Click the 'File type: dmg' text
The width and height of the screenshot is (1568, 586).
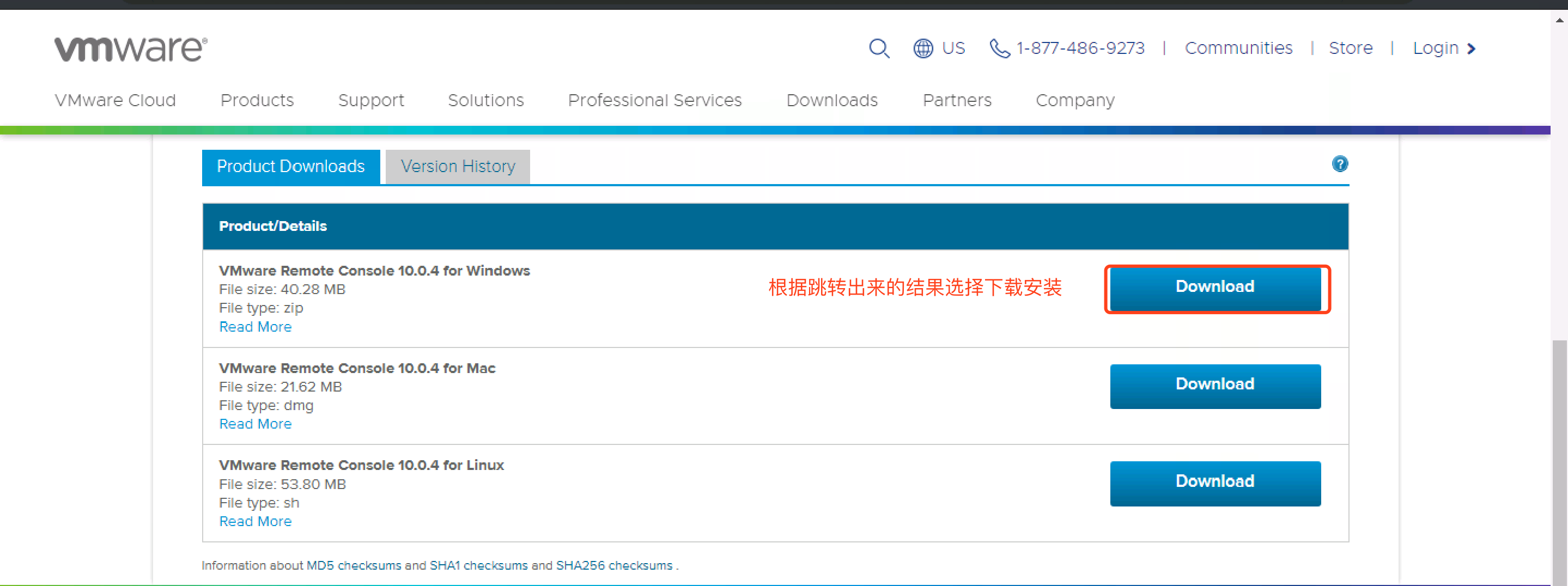(266, 405)
